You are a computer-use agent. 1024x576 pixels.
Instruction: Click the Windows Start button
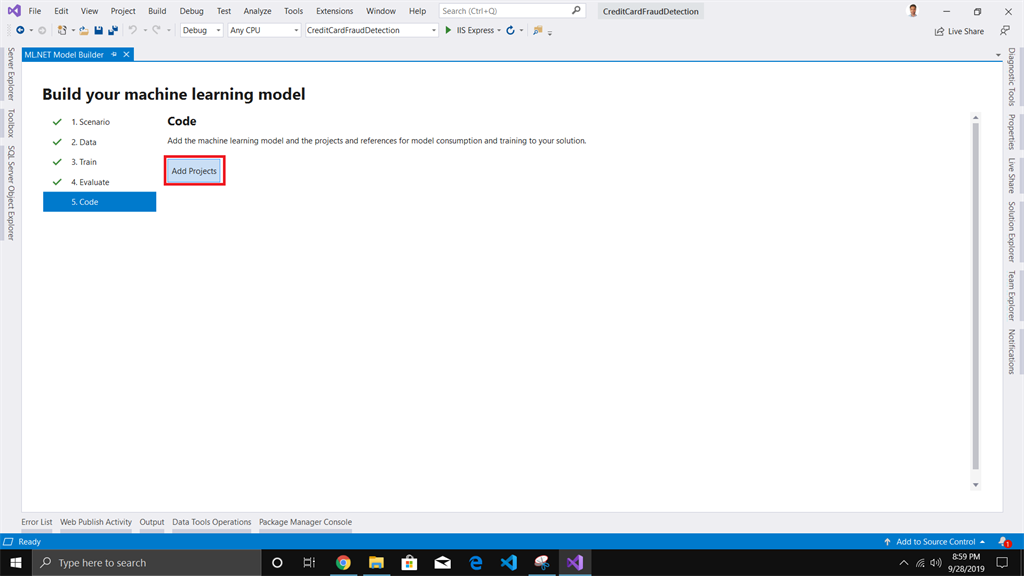[16, 562]
